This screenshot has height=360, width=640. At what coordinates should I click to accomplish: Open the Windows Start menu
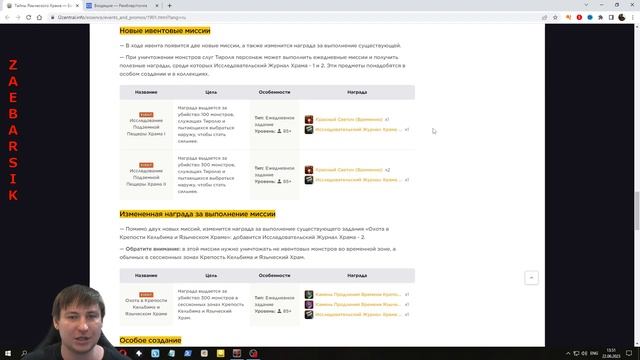[x=8, y=353]
